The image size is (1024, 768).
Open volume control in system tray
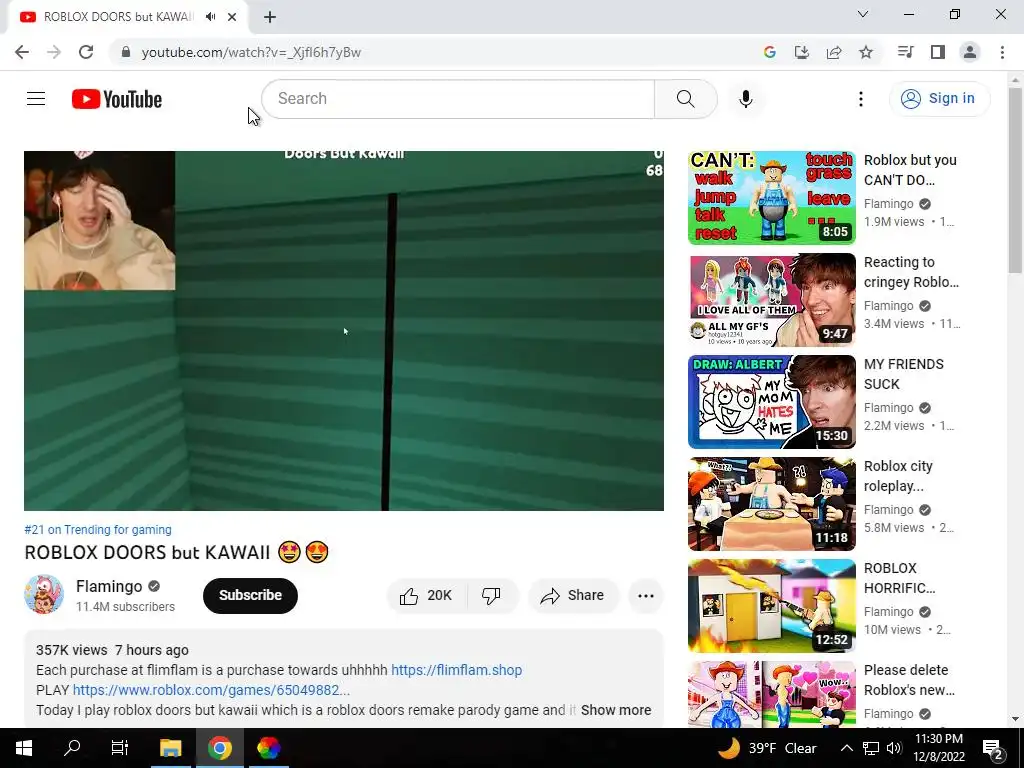click(894, 748)
